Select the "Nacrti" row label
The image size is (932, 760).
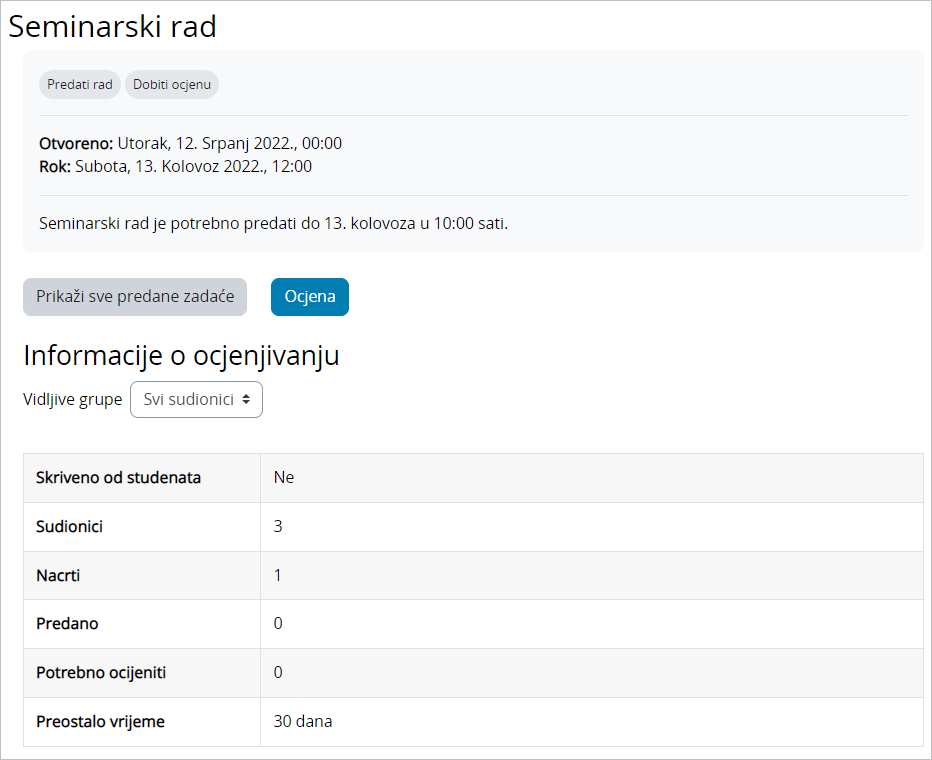pyautogui.click(x=58, y=575)
